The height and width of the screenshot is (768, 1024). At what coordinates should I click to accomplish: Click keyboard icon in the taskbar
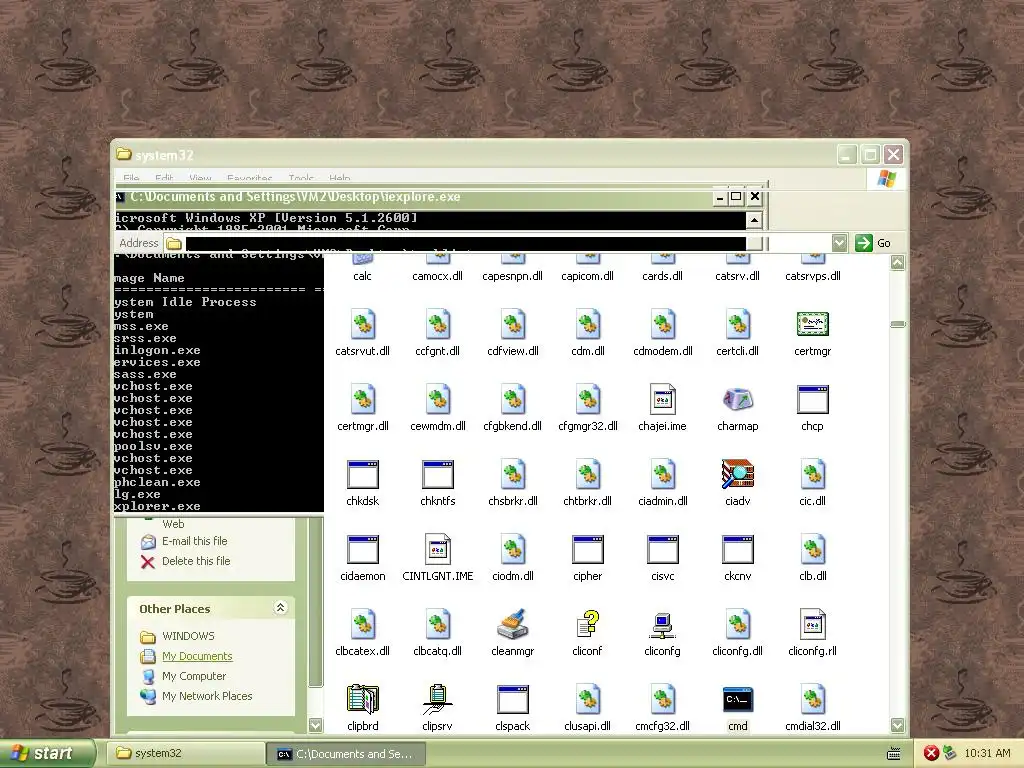894,754
